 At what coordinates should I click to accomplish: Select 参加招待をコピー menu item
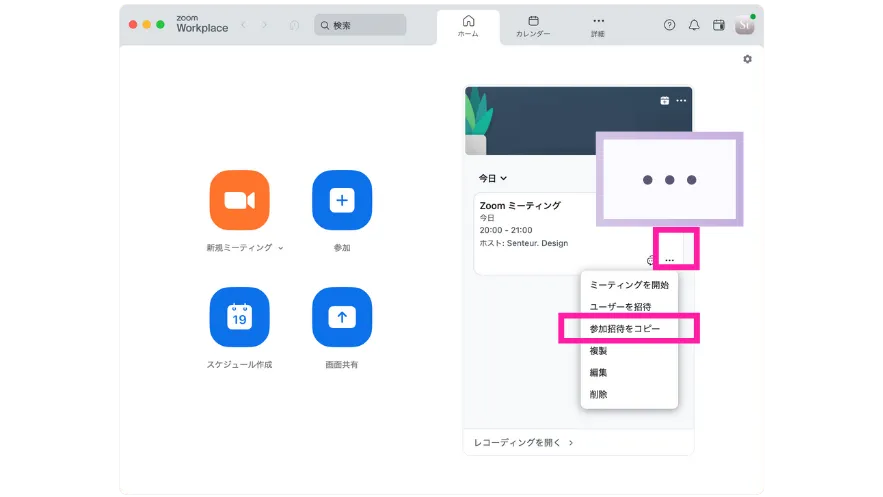(x=629, y=329)
